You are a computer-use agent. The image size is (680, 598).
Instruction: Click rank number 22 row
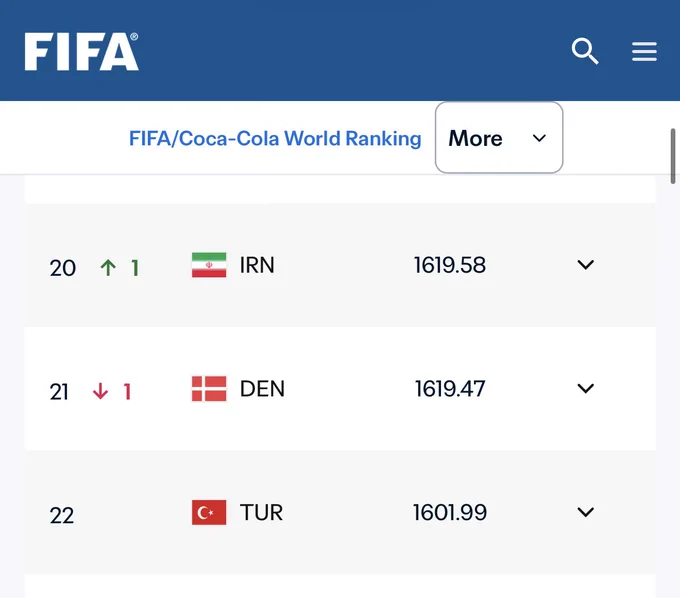pyautogui.click(x=340, y=512)
